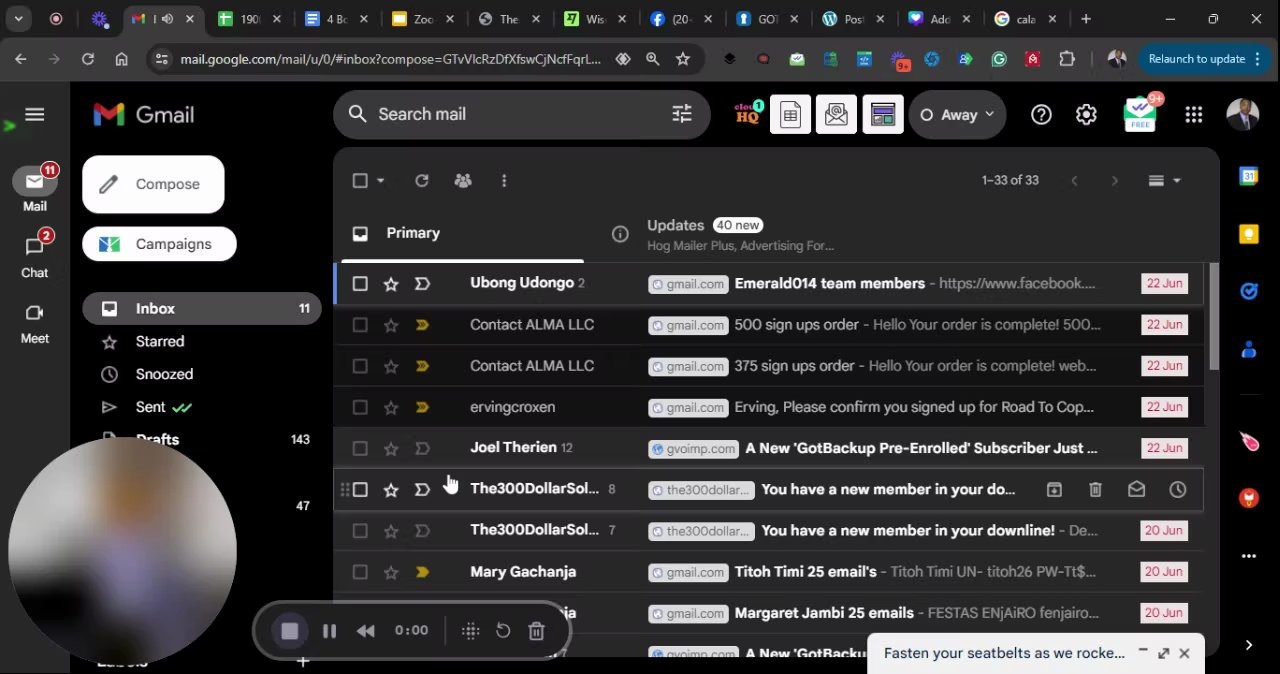Mark hovered The300DollarSol email as unread
Viewport: 1280px width, 674px height.
coord(1136,489)
